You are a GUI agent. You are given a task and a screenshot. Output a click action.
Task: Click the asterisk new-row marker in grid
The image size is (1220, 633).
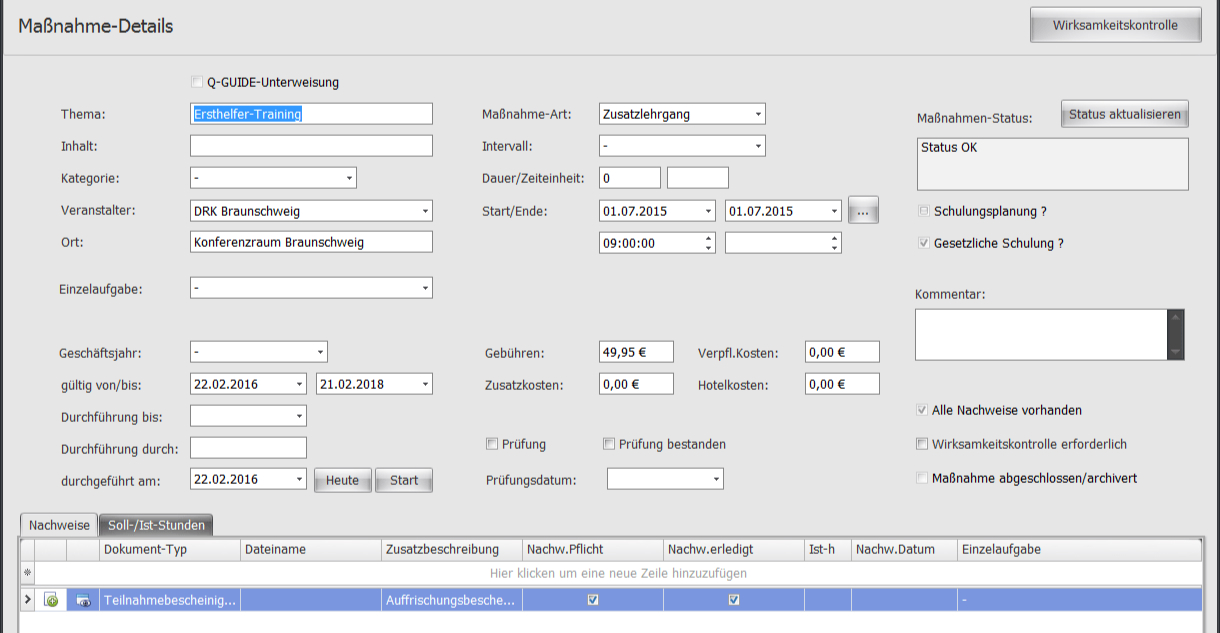coord(27,573)
